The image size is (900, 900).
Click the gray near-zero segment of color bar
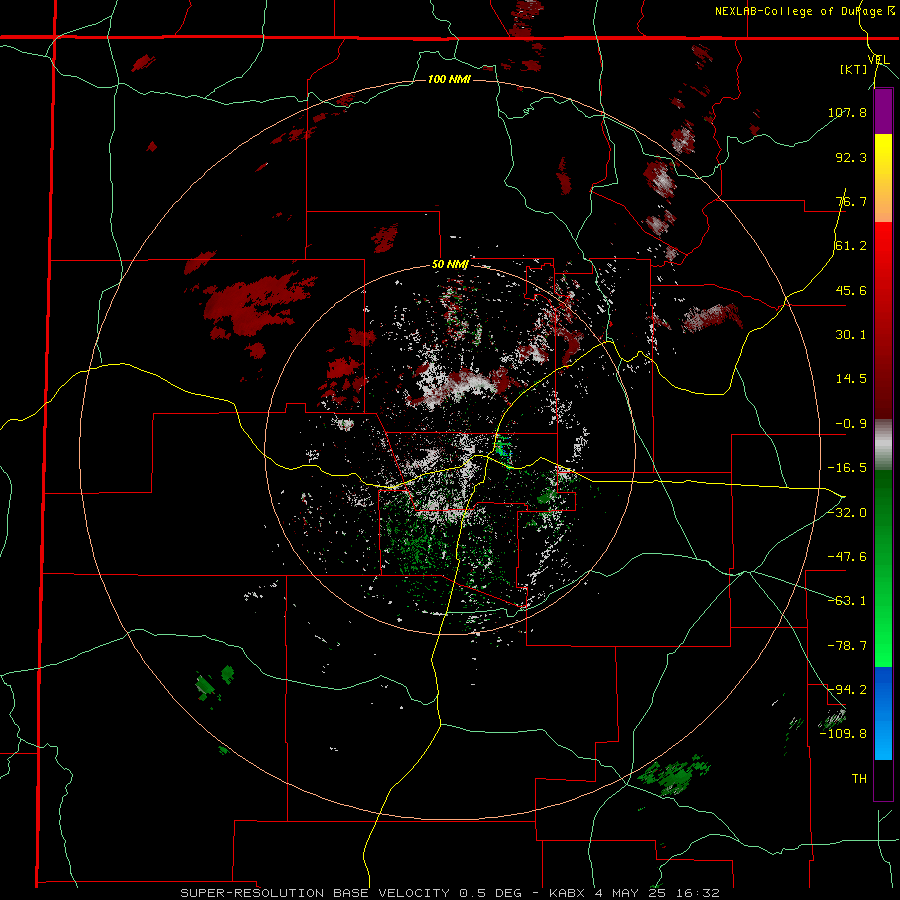[883, 444]
